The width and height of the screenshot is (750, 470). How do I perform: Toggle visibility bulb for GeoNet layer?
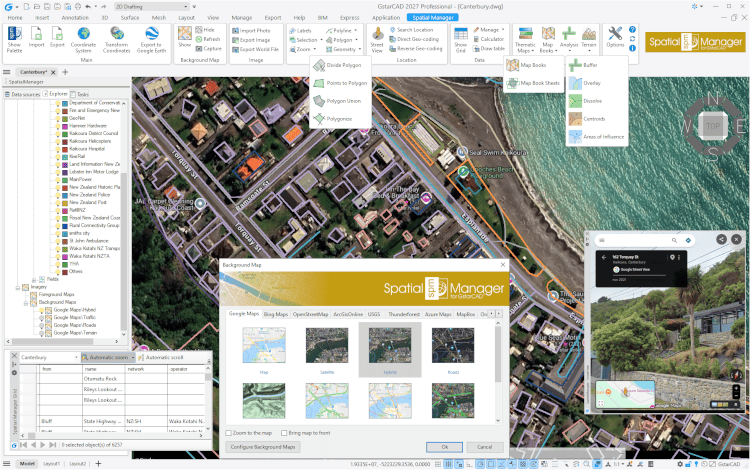[x=58, y=118]
